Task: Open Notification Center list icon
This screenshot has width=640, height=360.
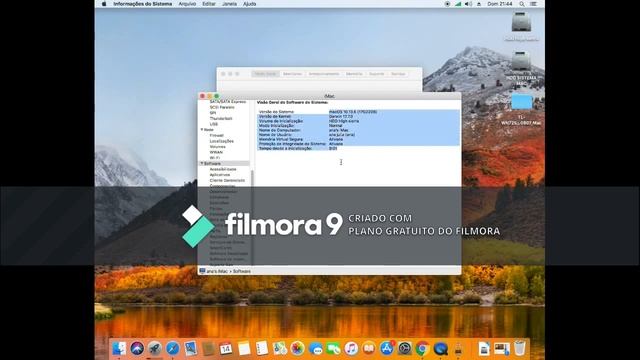Action: pyautogui.click(x=533, y=4)
